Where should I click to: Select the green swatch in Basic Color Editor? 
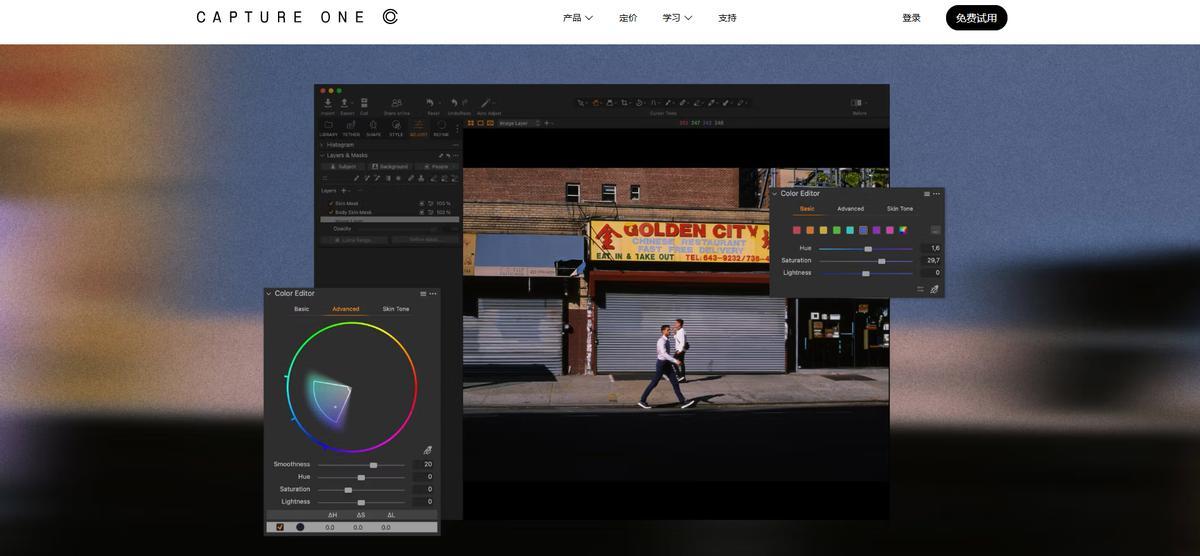(x=837, y=230)
